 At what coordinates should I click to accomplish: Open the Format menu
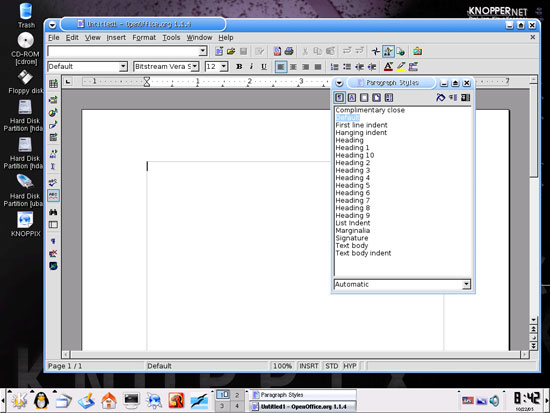[x=144, y=38]
